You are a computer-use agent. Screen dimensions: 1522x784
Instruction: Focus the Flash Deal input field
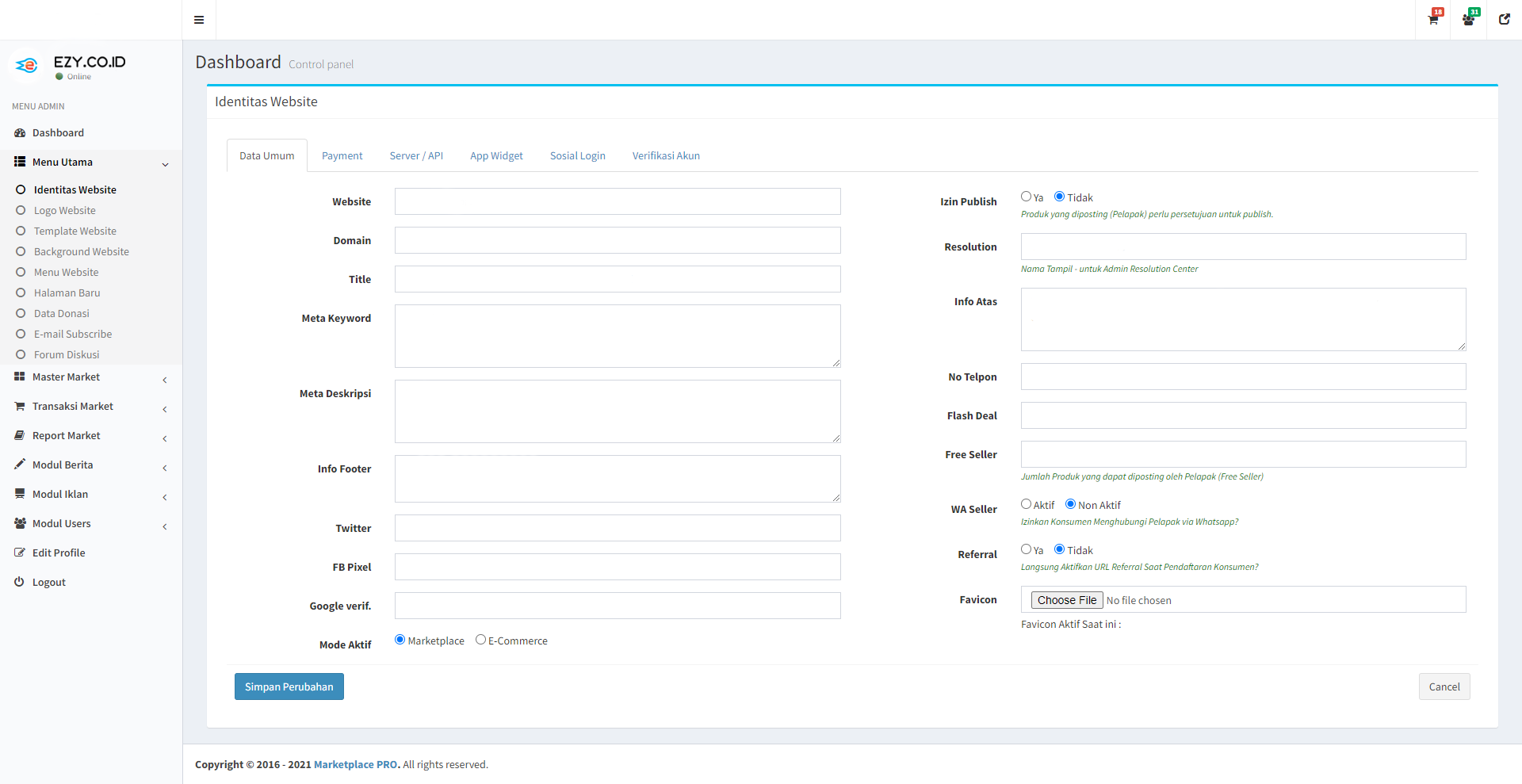click(x=1244, y=415)
